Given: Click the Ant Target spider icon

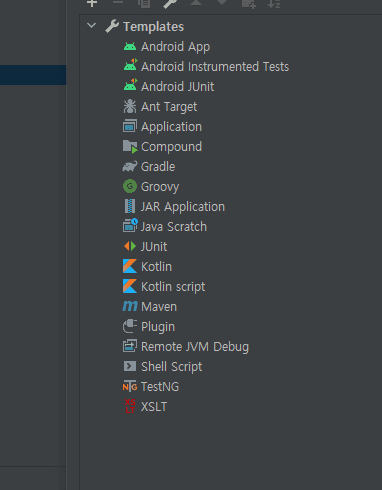Looking at the screenshot, I should pos(130,106).
